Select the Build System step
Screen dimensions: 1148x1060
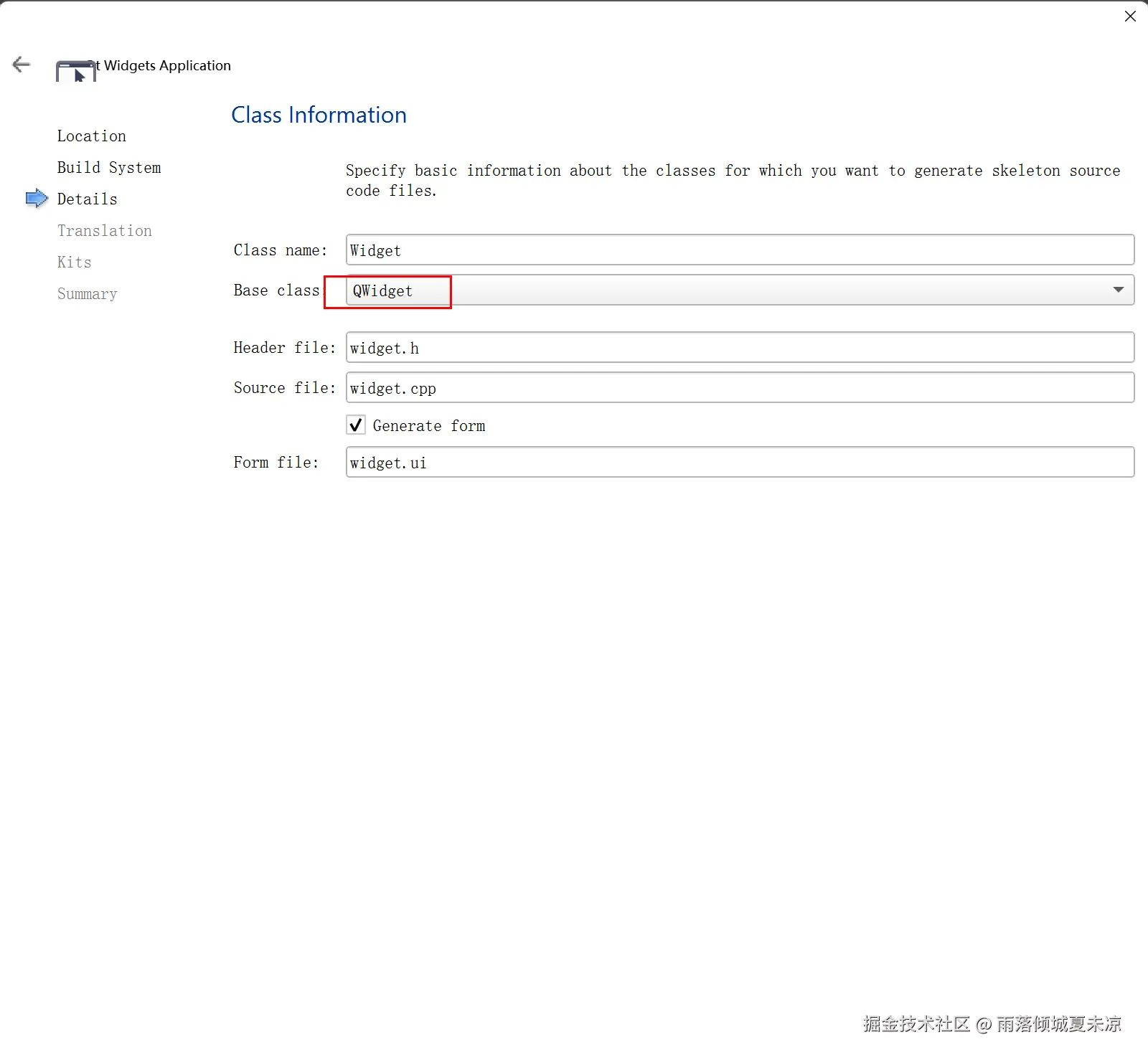[109, 168]
